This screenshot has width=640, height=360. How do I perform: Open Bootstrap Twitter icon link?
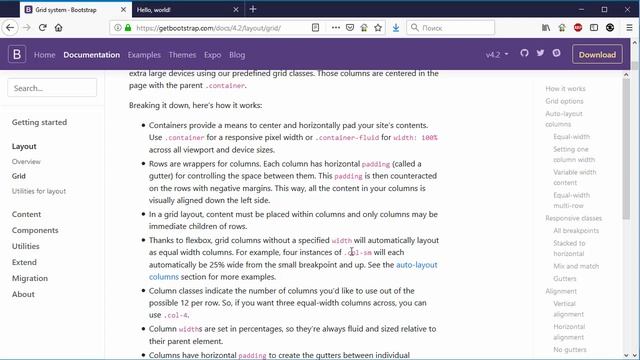(540, 53)
